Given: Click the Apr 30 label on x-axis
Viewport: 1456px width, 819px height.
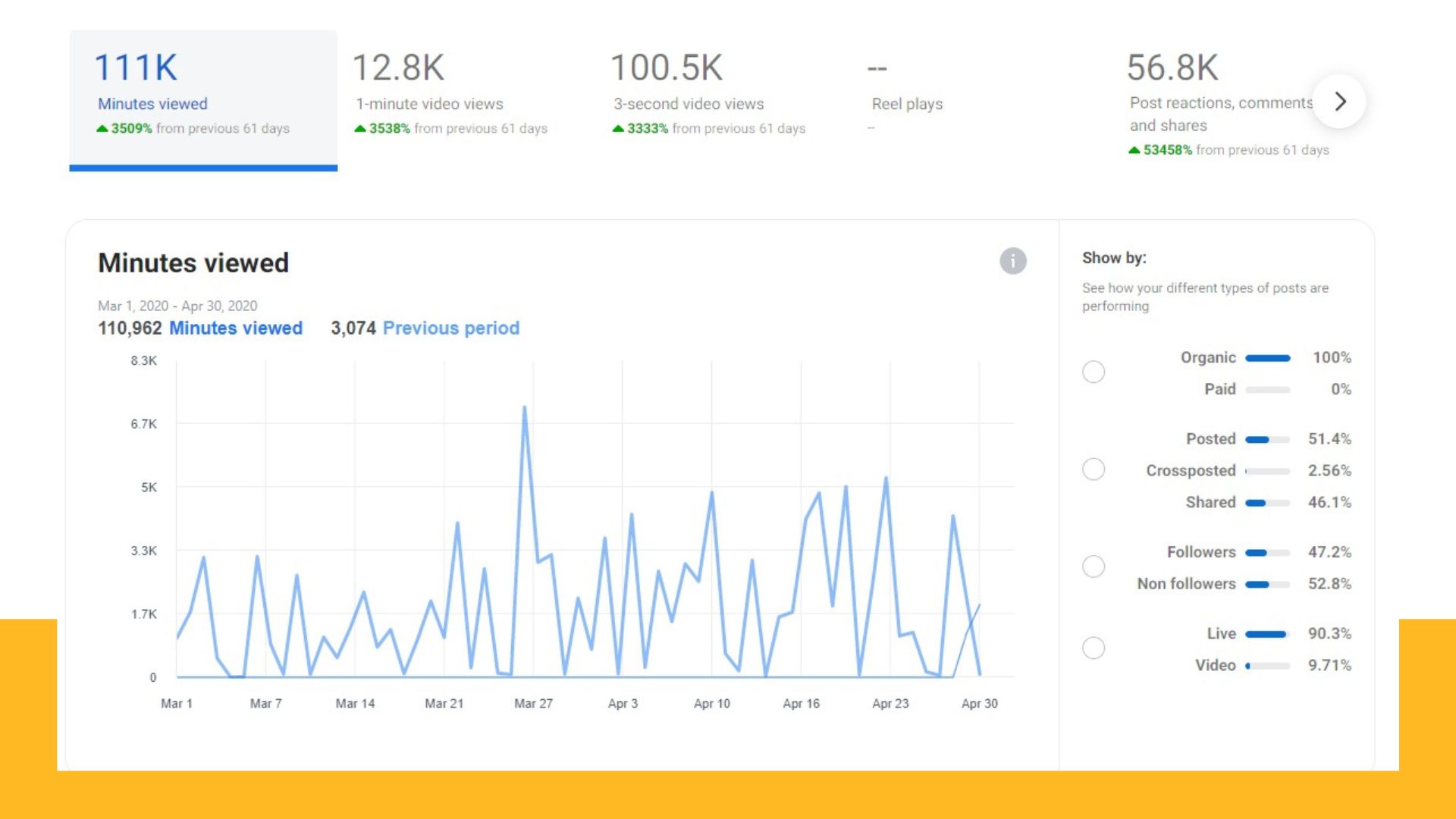Looking at the screenshot, I should coord(979,704).
